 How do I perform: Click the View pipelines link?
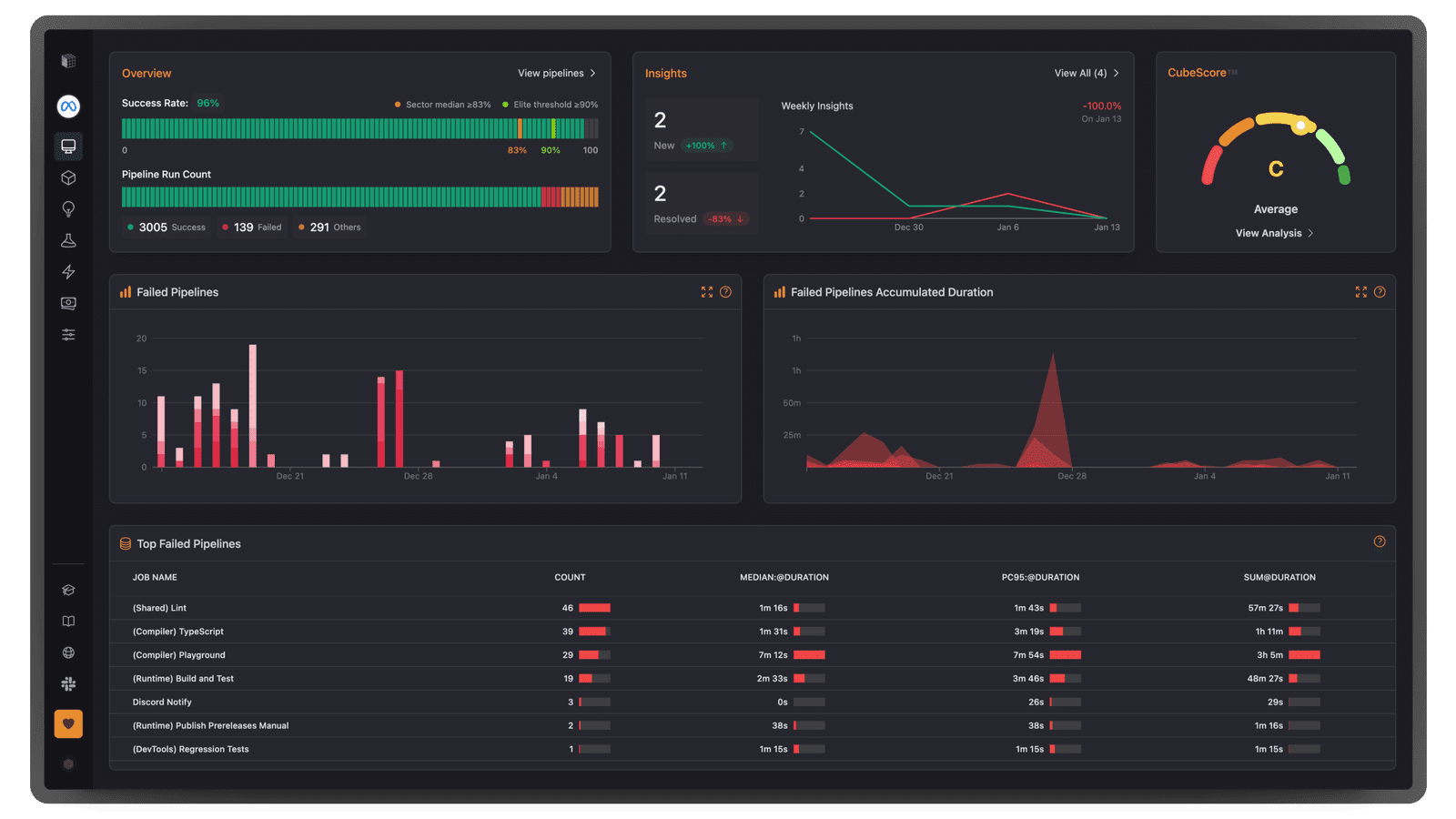[556, 73]
